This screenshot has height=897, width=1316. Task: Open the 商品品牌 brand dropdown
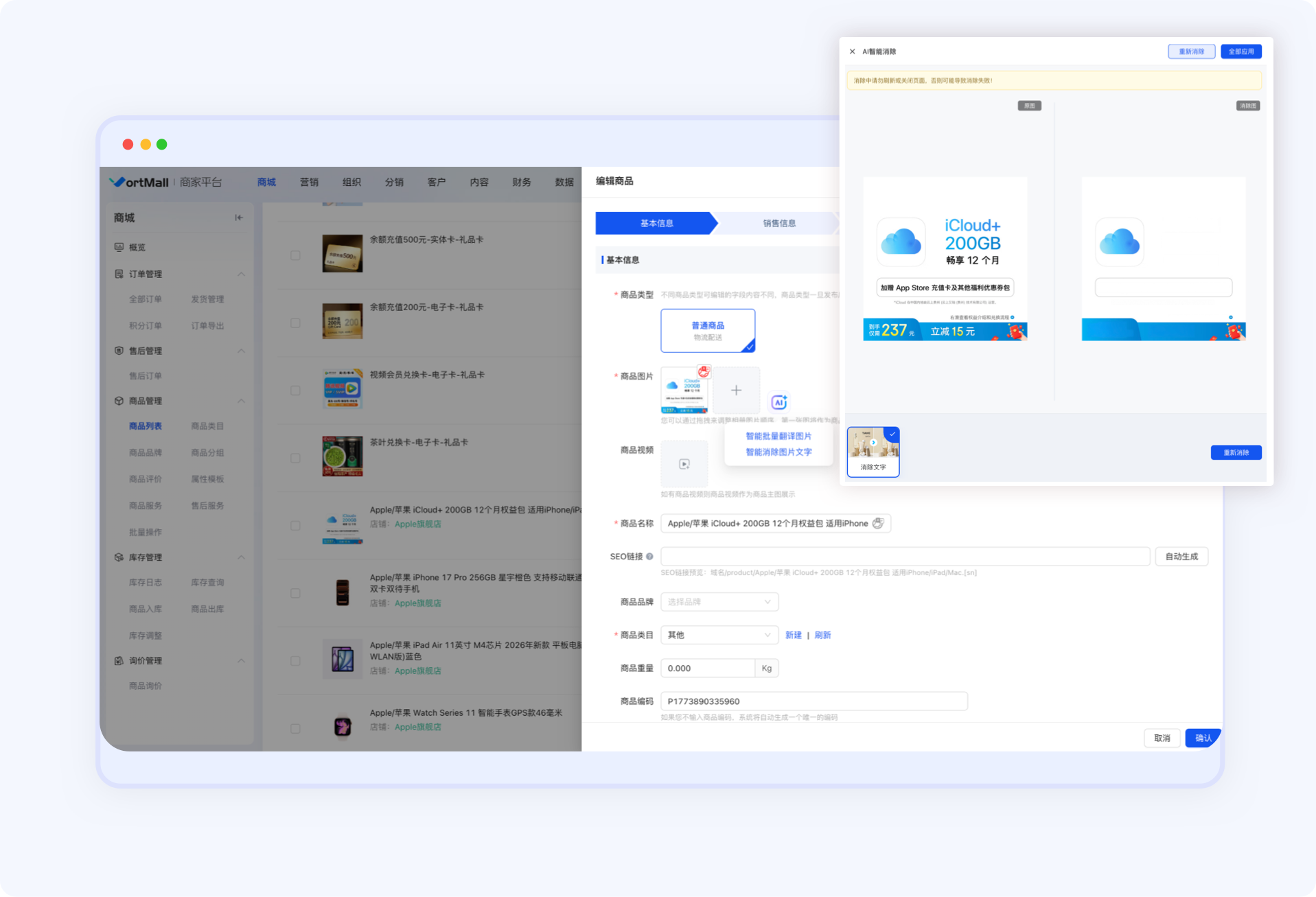(x=719, y=602)
